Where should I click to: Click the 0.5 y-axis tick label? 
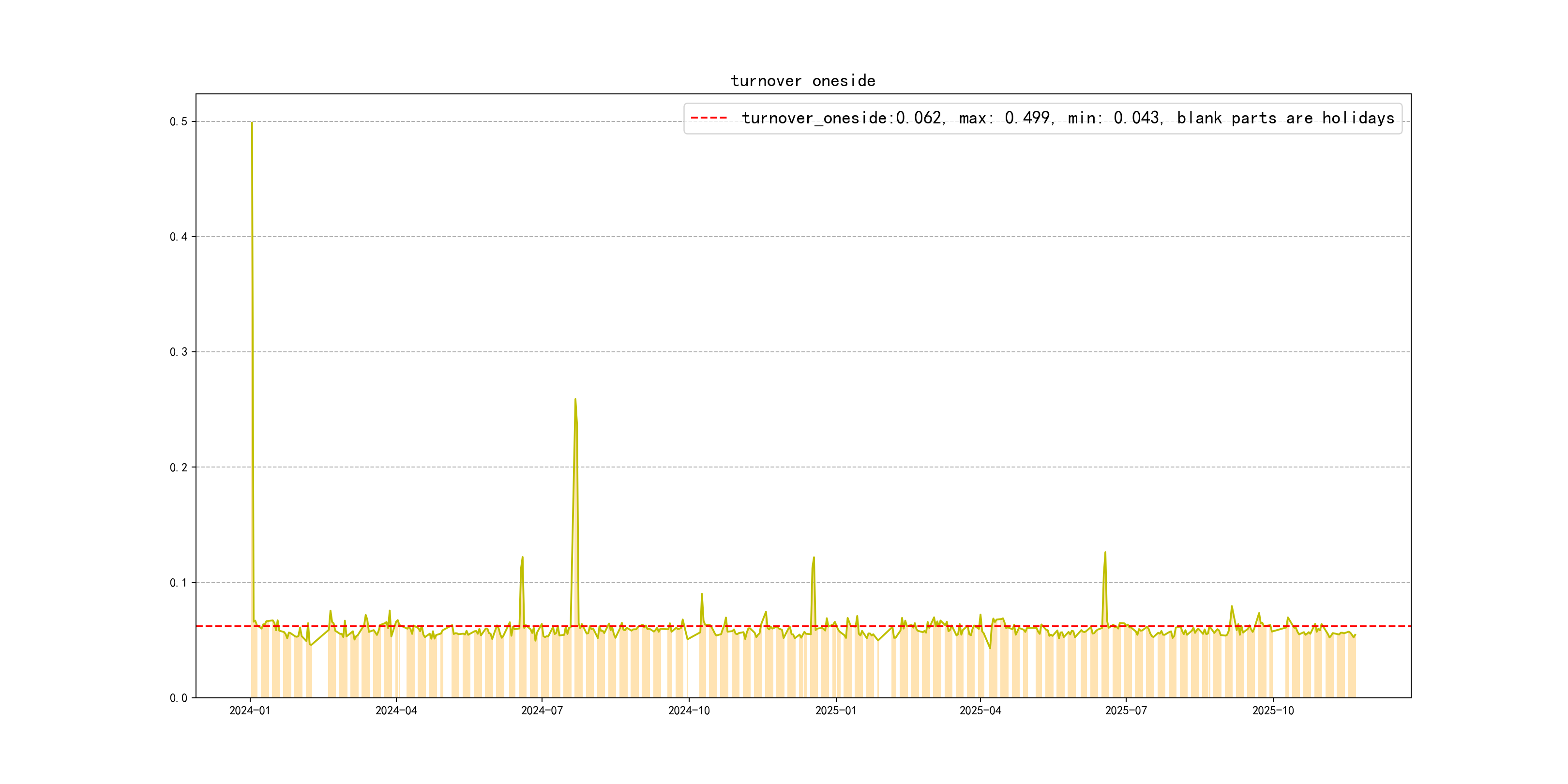[x=179, y=122]
